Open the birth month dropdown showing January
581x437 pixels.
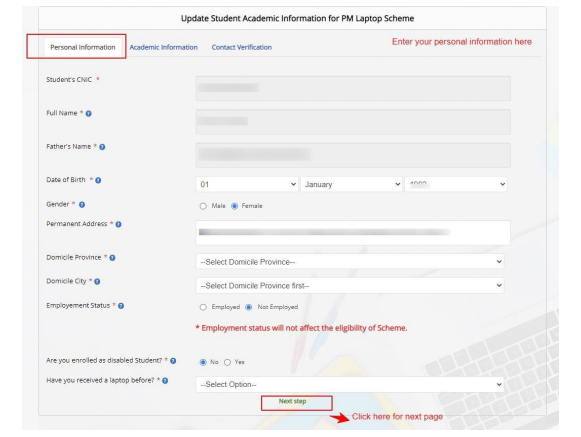point(351,184)
